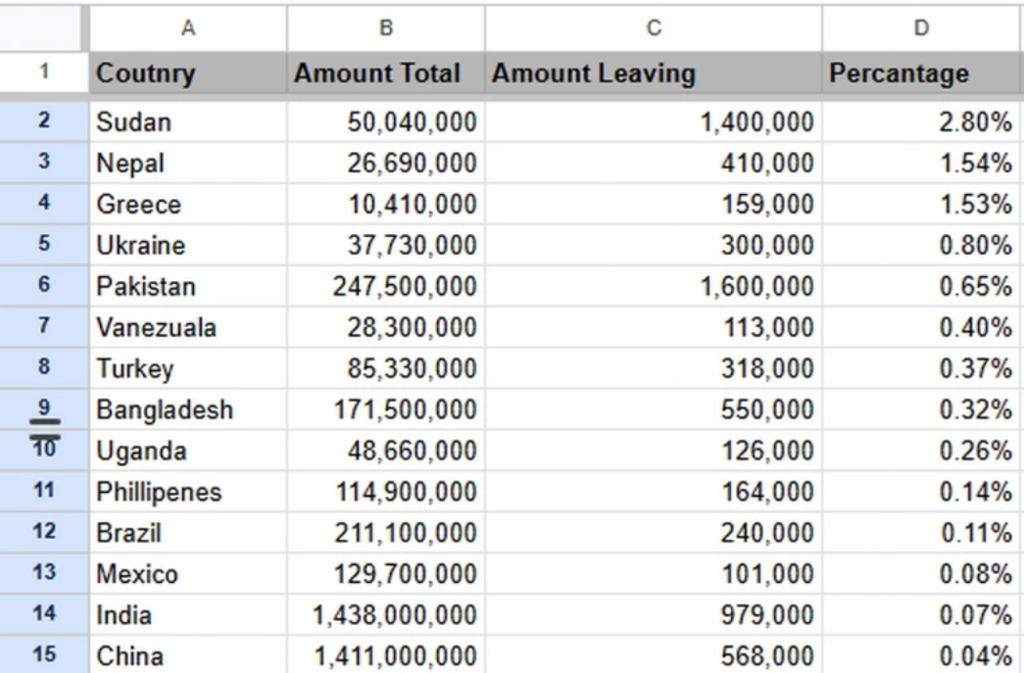
Task: Click the 'Coutnry' header cell
Action: coord(188,74)
